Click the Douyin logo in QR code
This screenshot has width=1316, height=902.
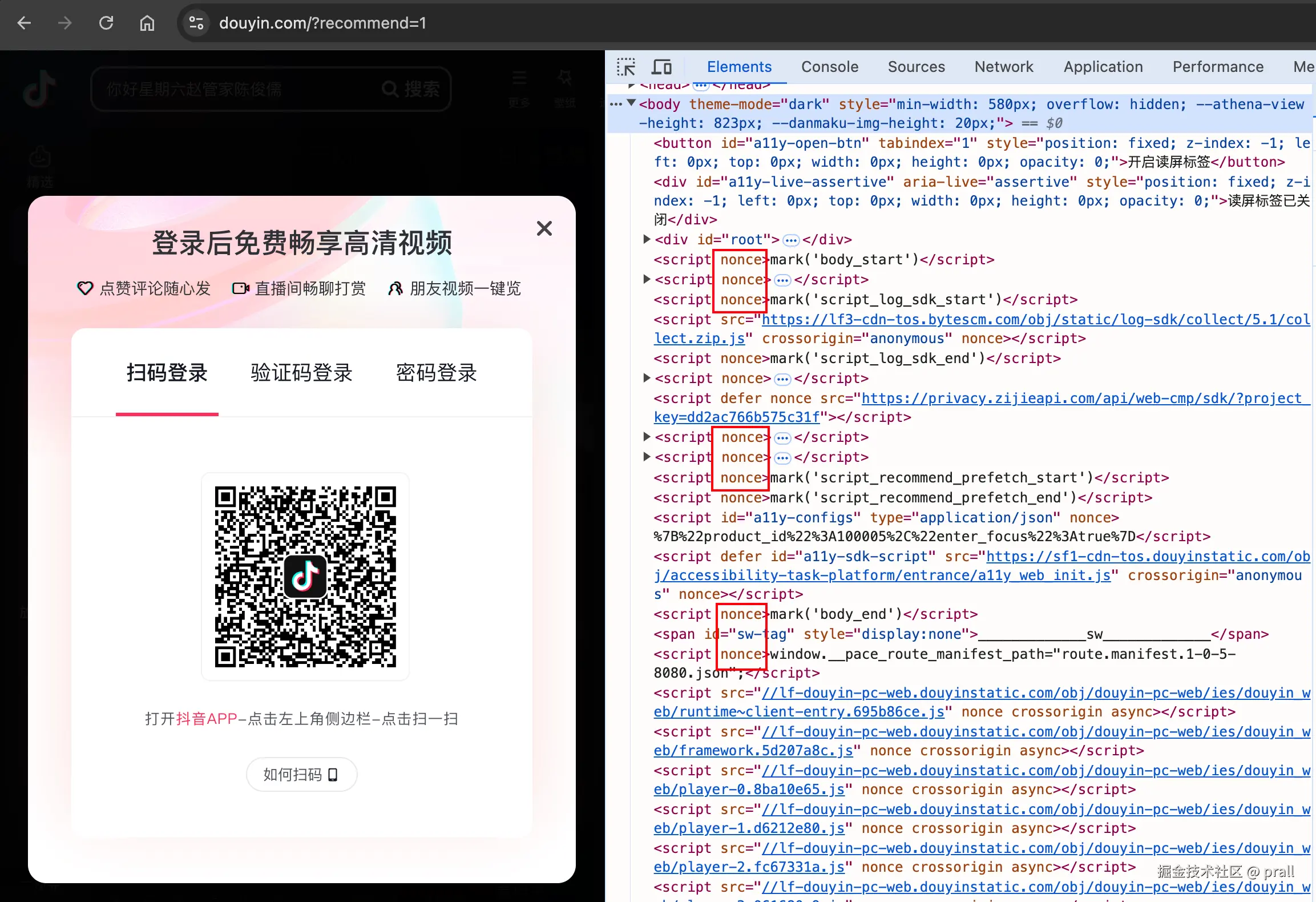305,576
